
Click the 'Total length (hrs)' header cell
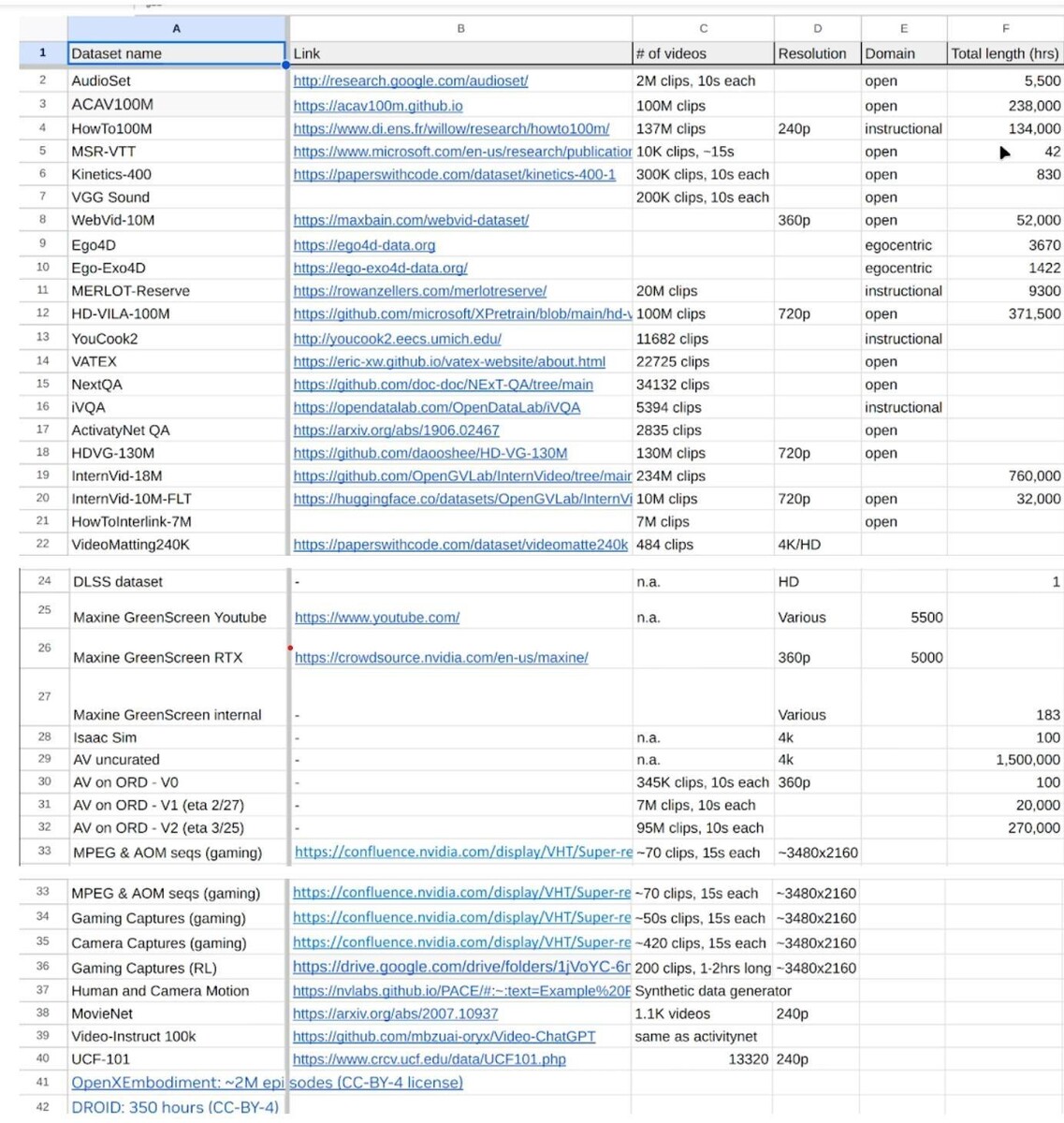[x=1005, y=53]
